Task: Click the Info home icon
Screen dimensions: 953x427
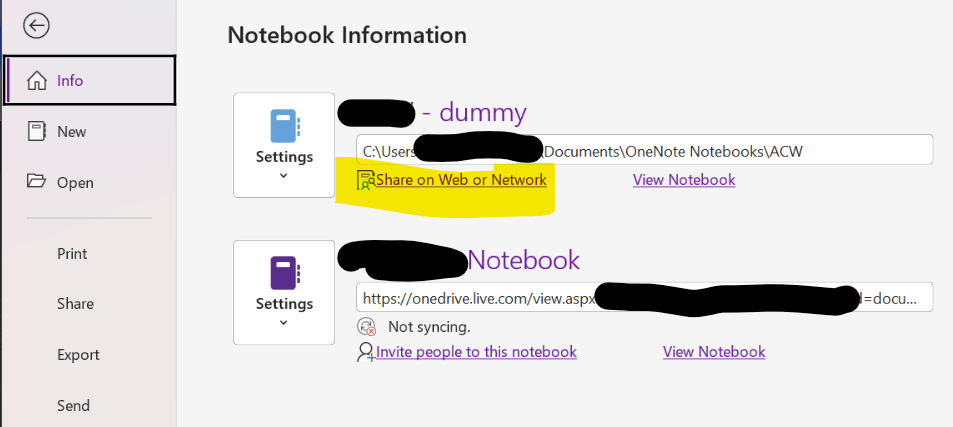Action: pos(37,81)
